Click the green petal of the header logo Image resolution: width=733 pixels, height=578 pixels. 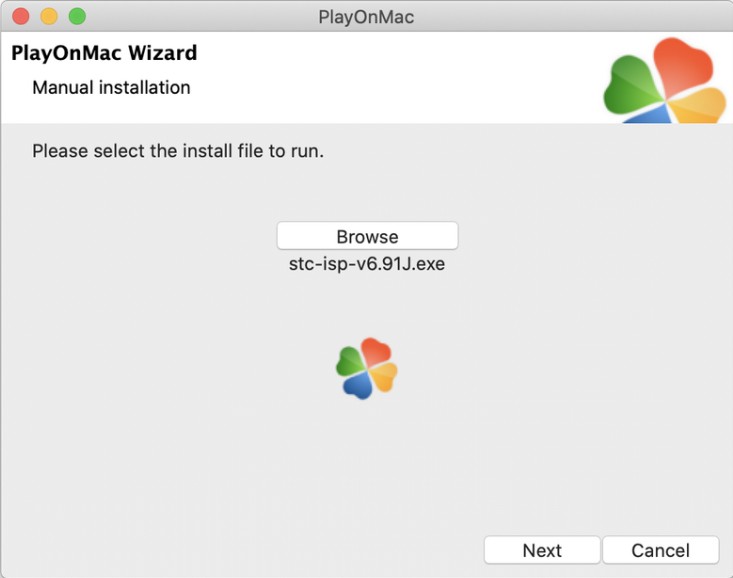click(x=632, y=85)
